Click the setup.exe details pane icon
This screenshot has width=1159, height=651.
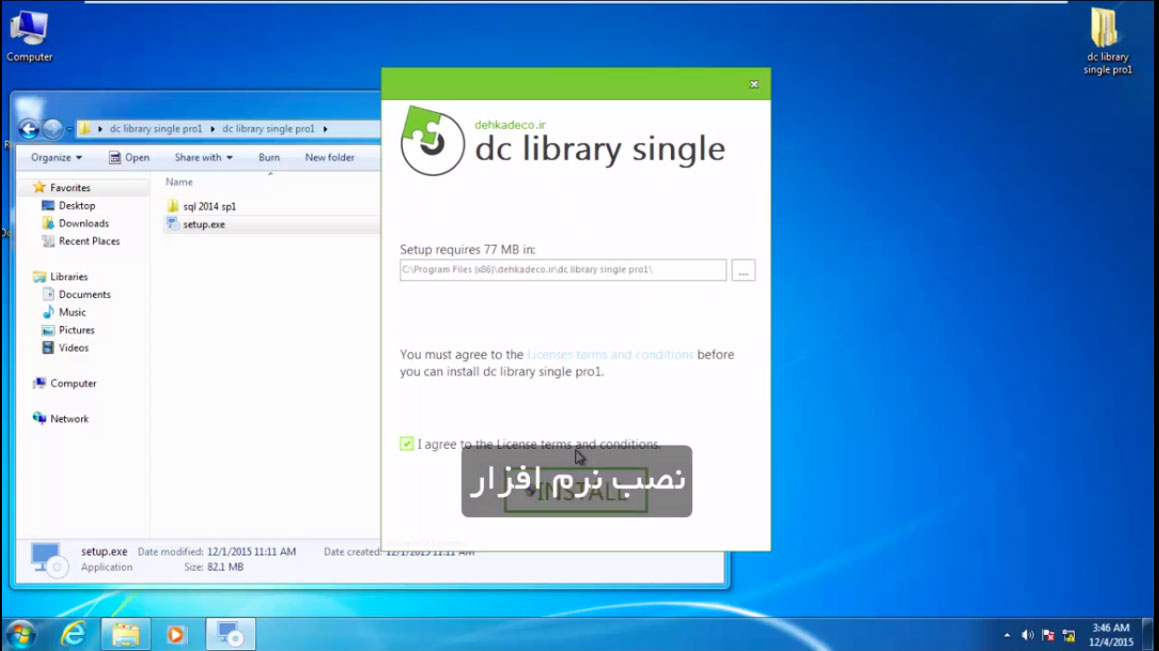[48, 559]
